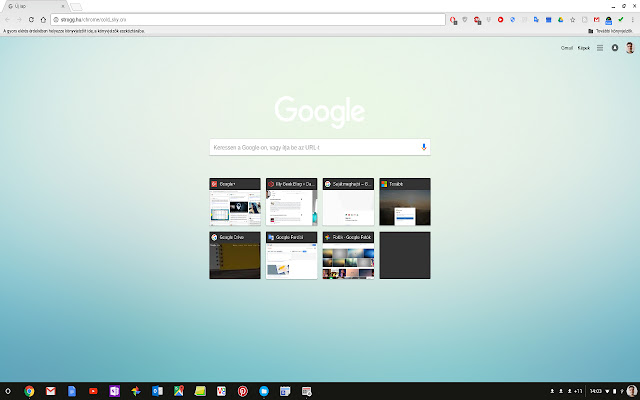Open the Chrome OS launcher circle
This screenshot has height=400, width=640.
8,391
